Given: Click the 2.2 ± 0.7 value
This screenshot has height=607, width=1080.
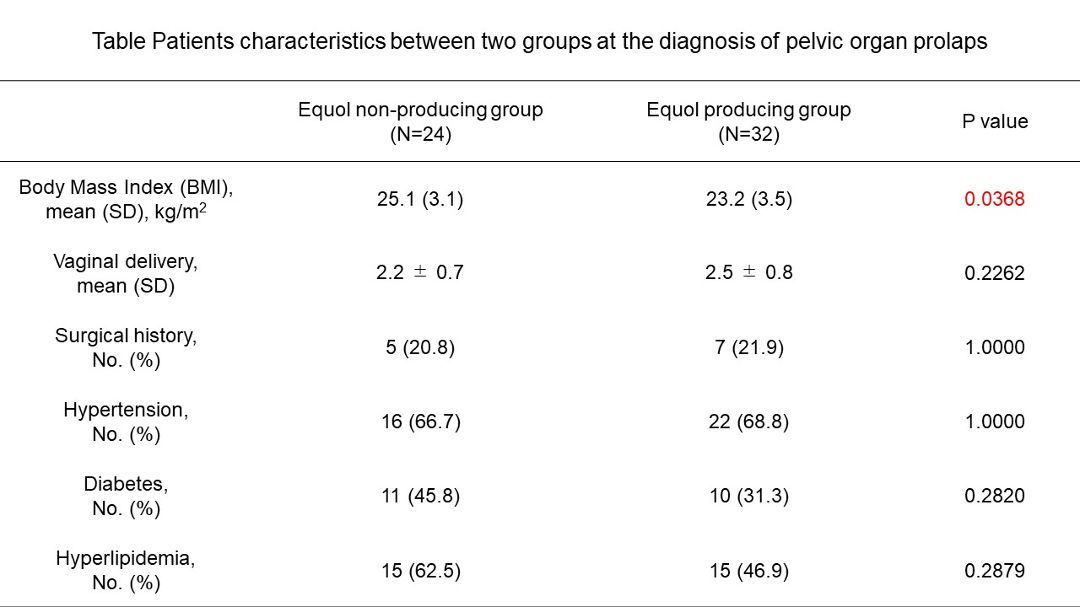Looking at the screenshot, I should (x=420, y=273).
